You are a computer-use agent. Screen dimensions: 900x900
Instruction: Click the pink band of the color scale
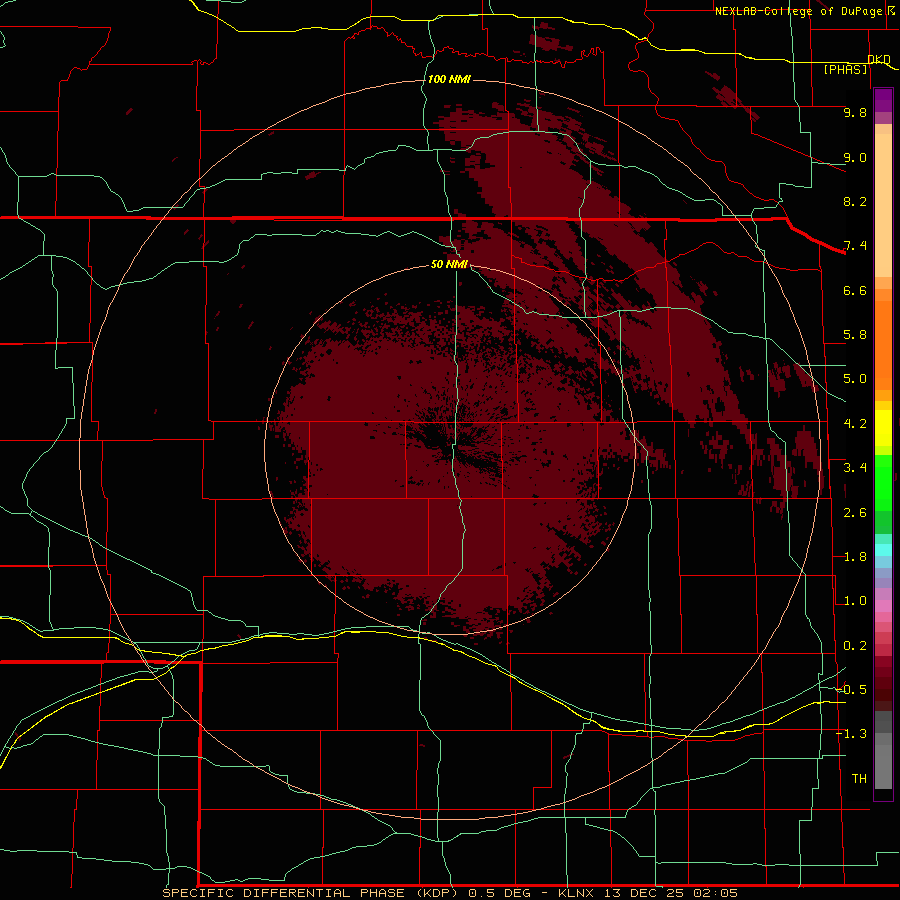click(883, 606)
